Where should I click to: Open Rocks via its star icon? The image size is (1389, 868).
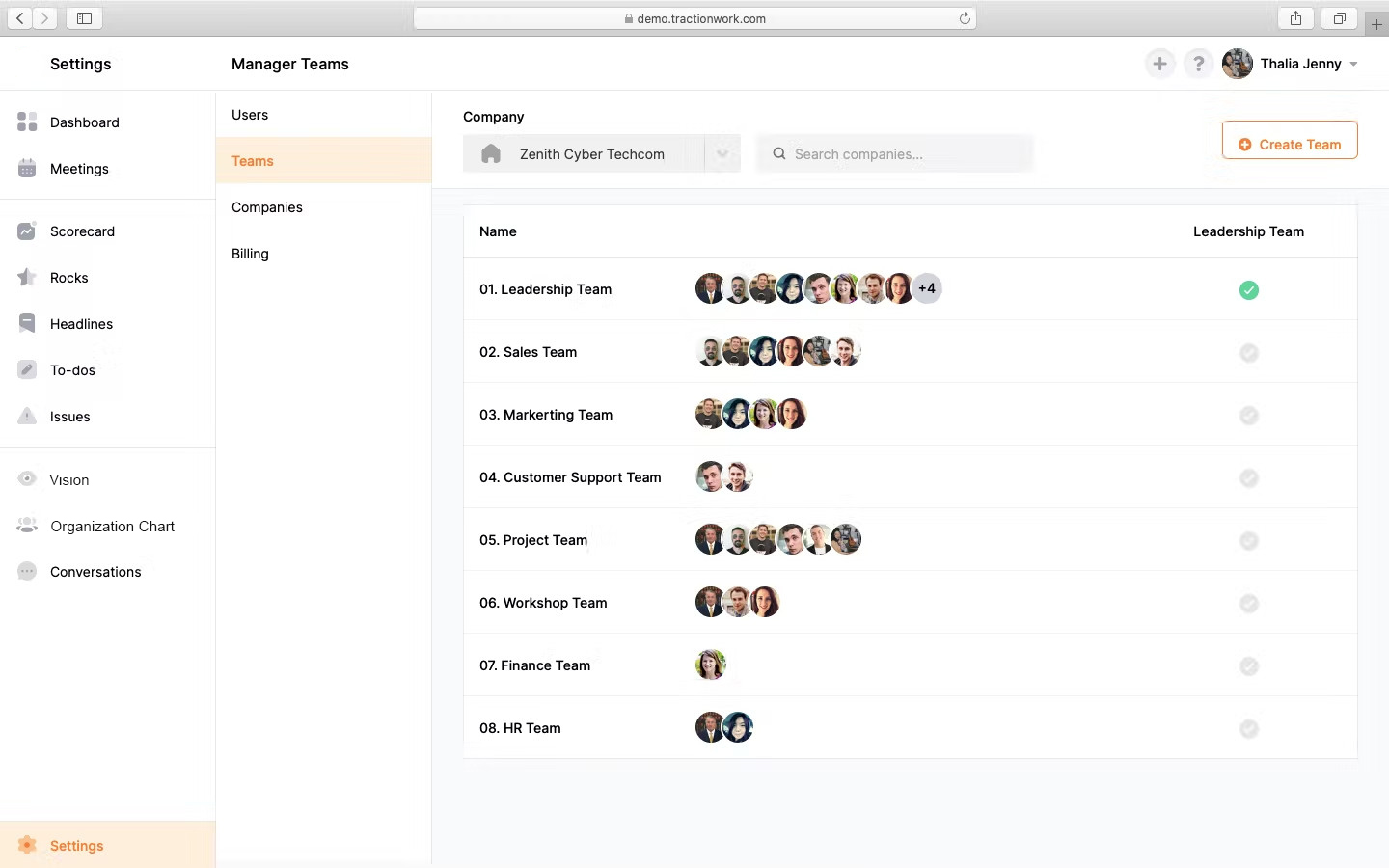[x=27, y=277]
